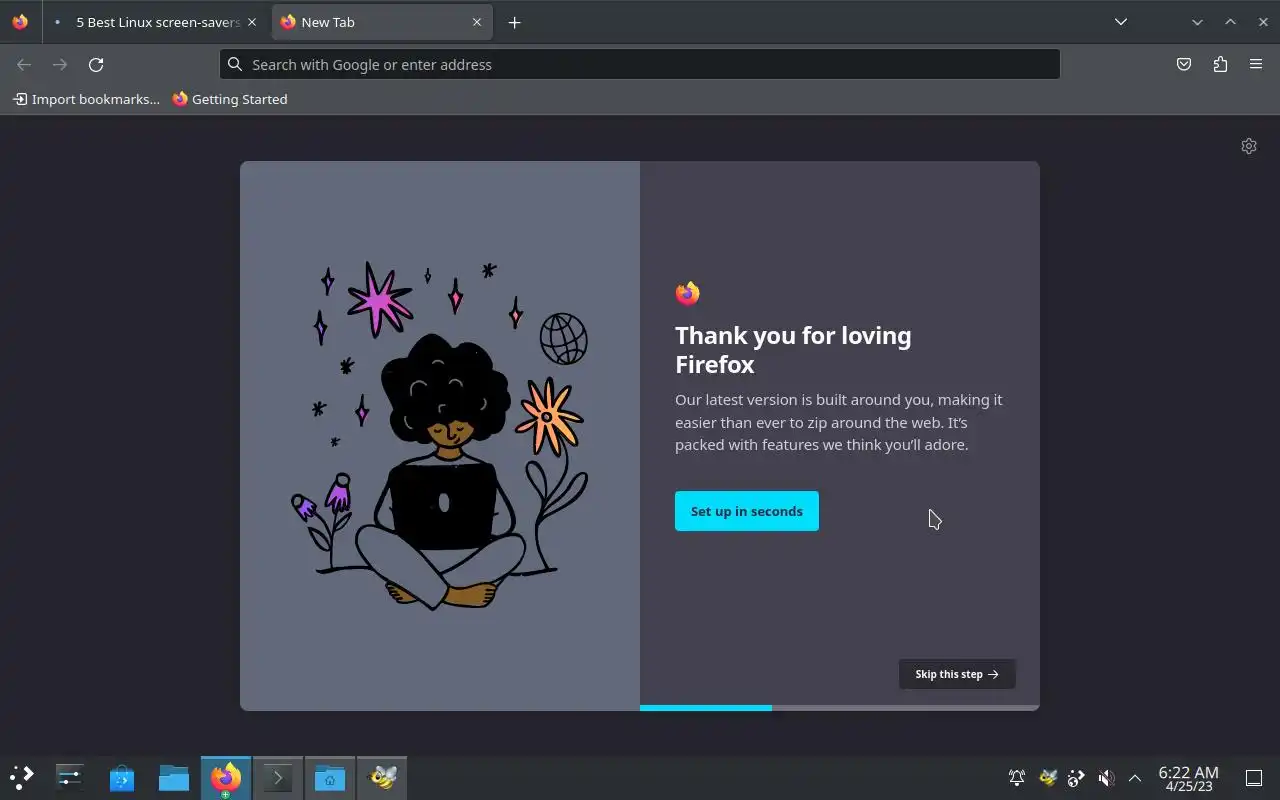Open the Konsole terminal taskbar icon

278,777
